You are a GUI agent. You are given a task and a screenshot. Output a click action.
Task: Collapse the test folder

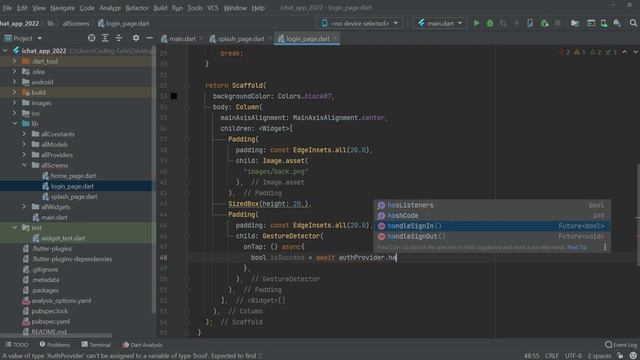[14, 228]
